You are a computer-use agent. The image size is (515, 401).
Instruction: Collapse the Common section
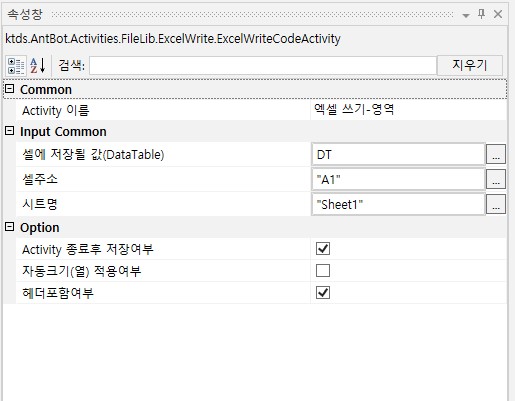tap(10, 89)
